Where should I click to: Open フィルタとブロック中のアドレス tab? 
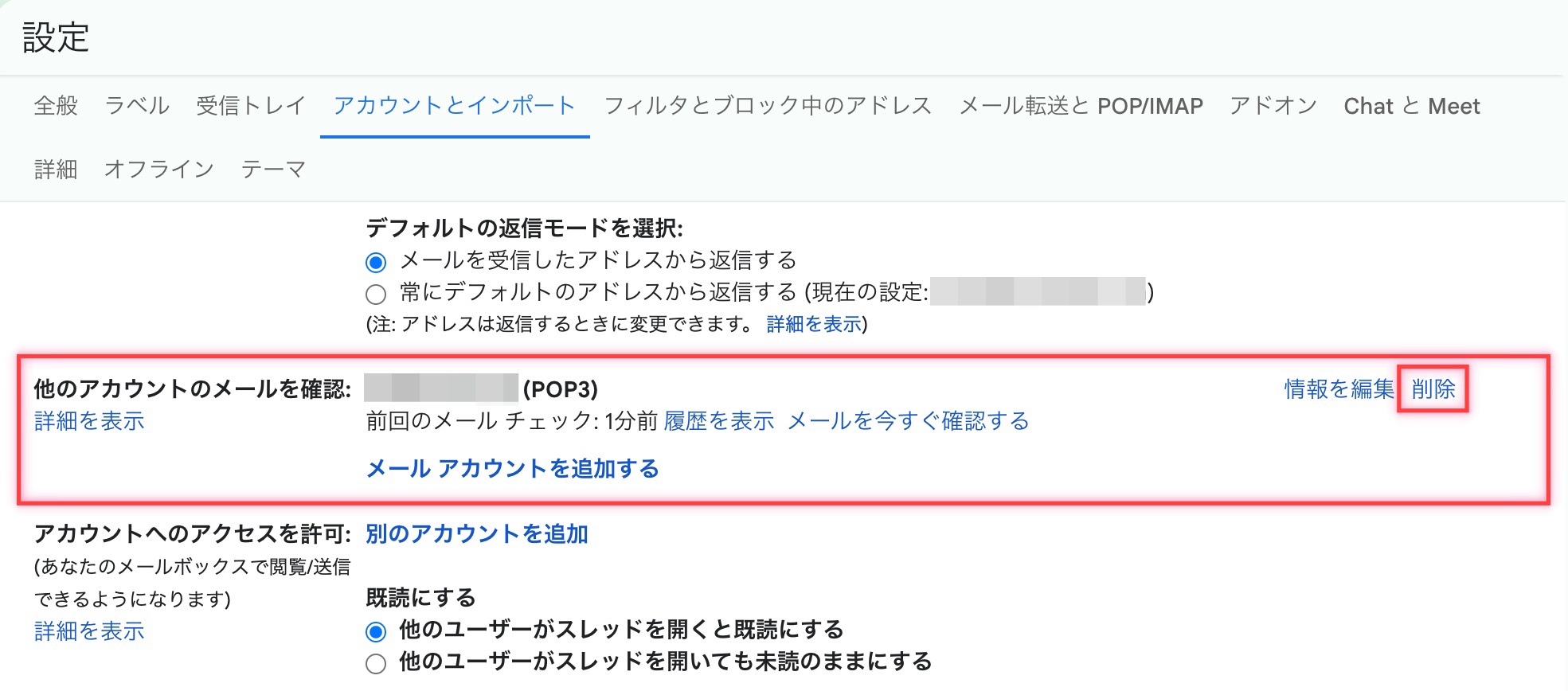[768, 106]
